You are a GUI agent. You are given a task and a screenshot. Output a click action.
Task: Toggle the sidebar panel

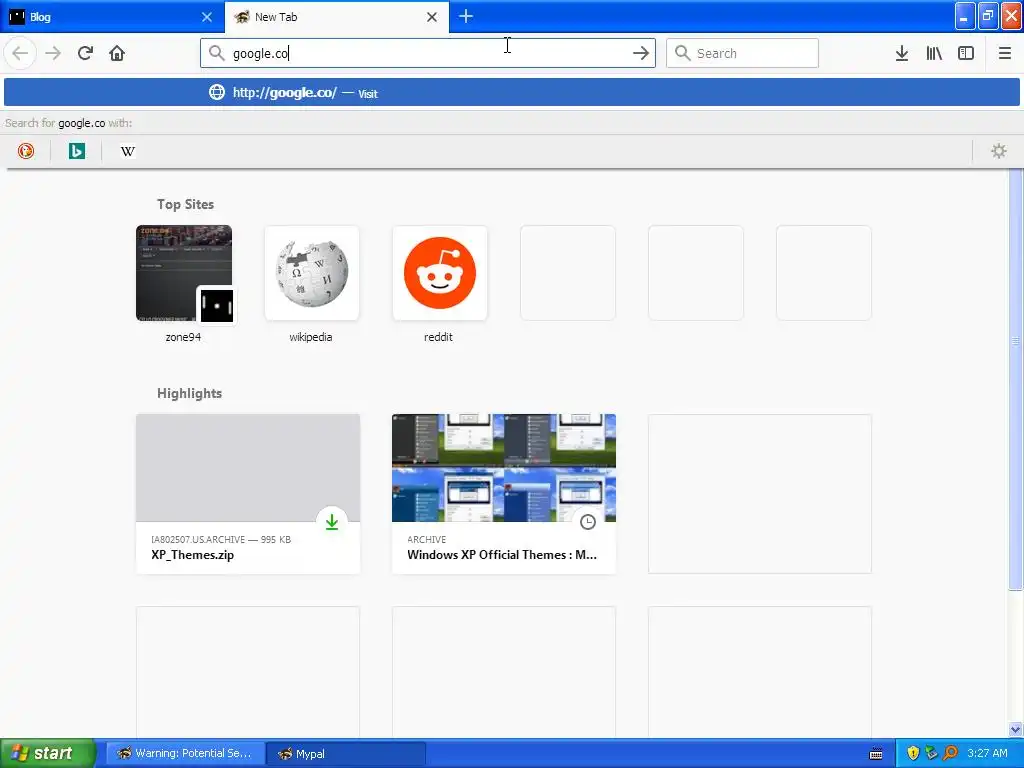(x=966, y=53)
